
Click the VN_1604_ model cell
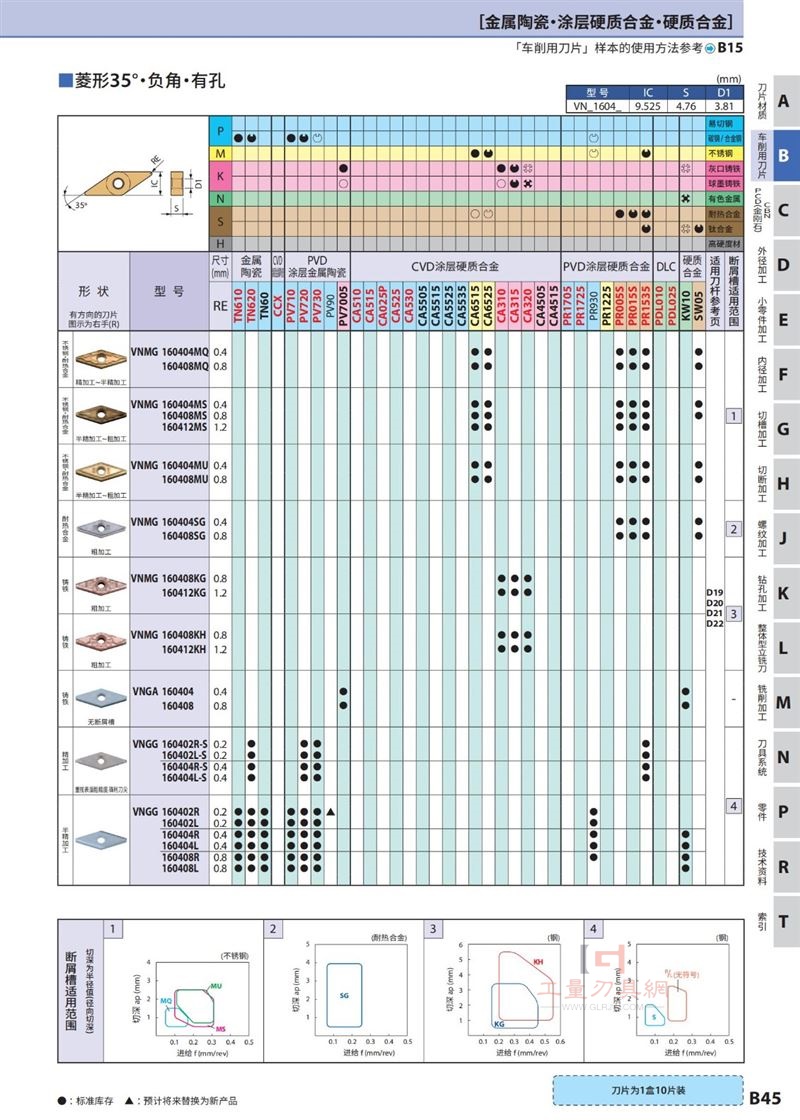597,106
